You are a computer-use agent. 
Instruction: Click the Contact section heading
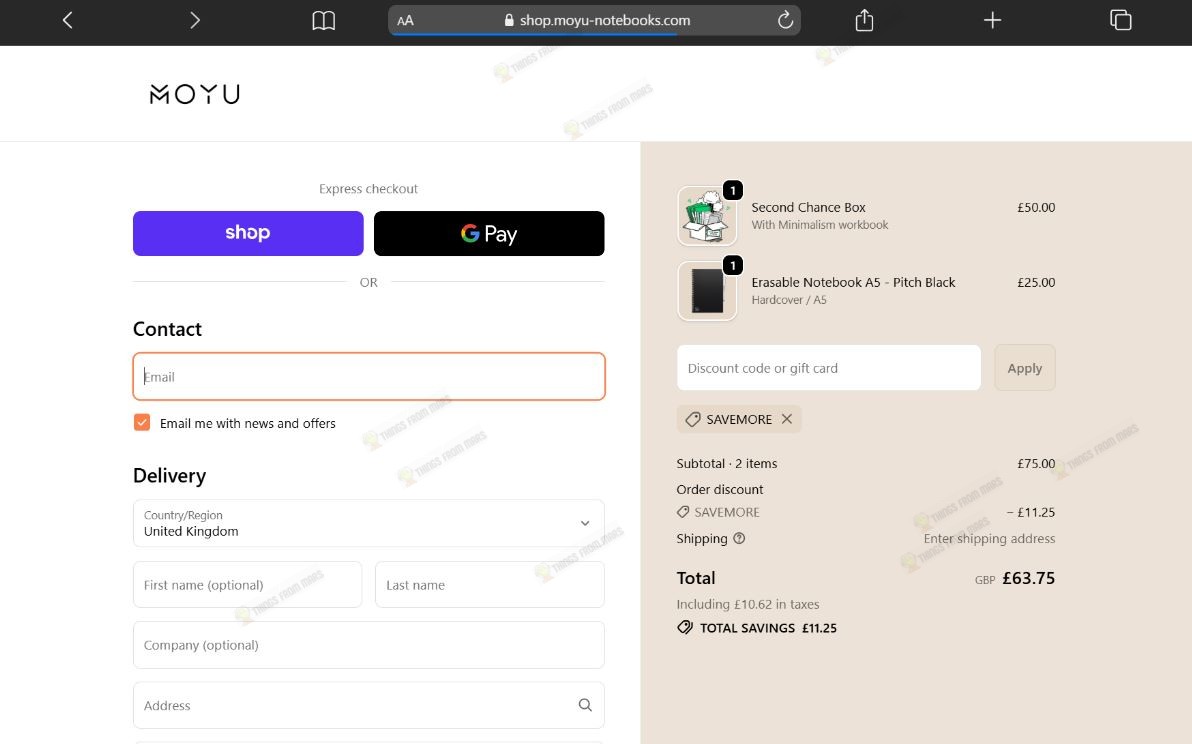(x=167, y=329)
